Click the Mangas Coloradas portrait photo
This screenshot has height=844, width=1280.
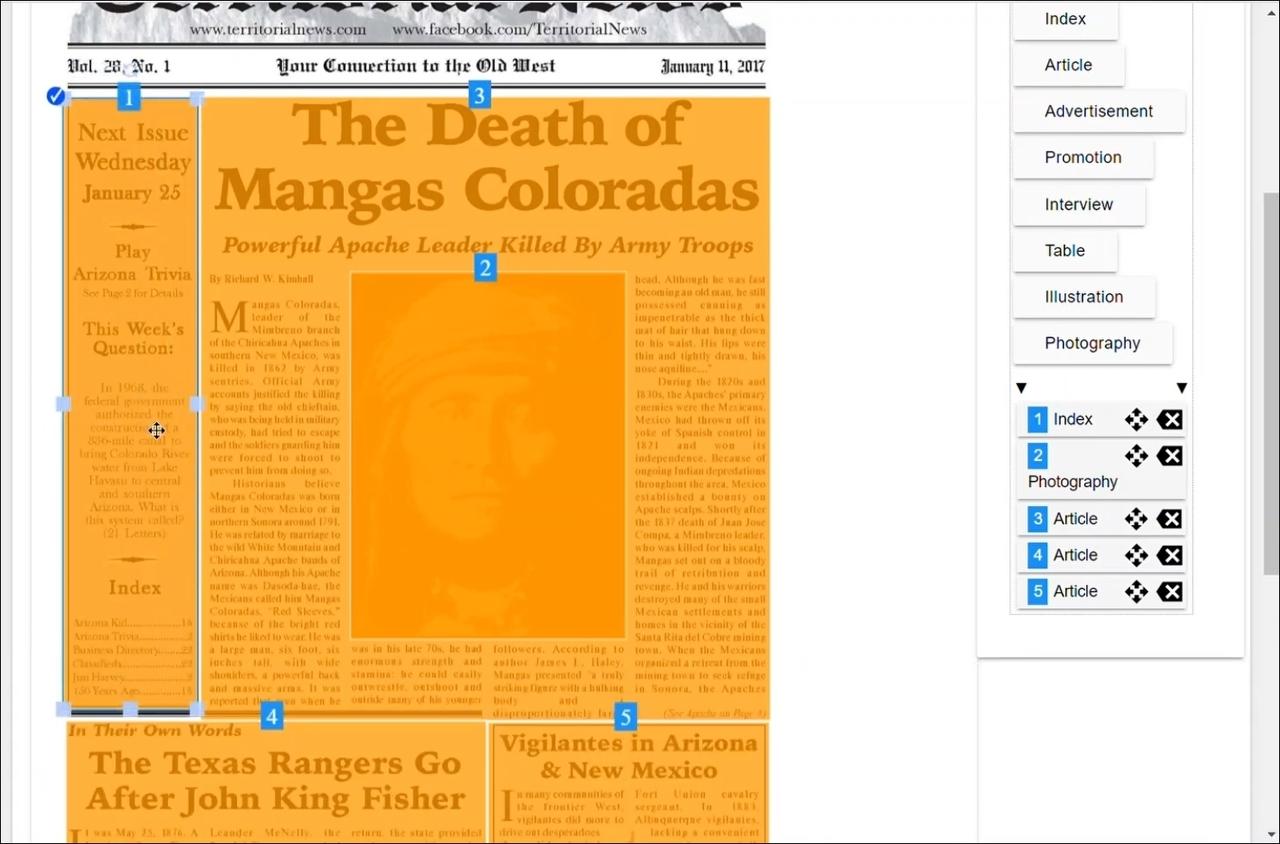[x=488, y=455]
